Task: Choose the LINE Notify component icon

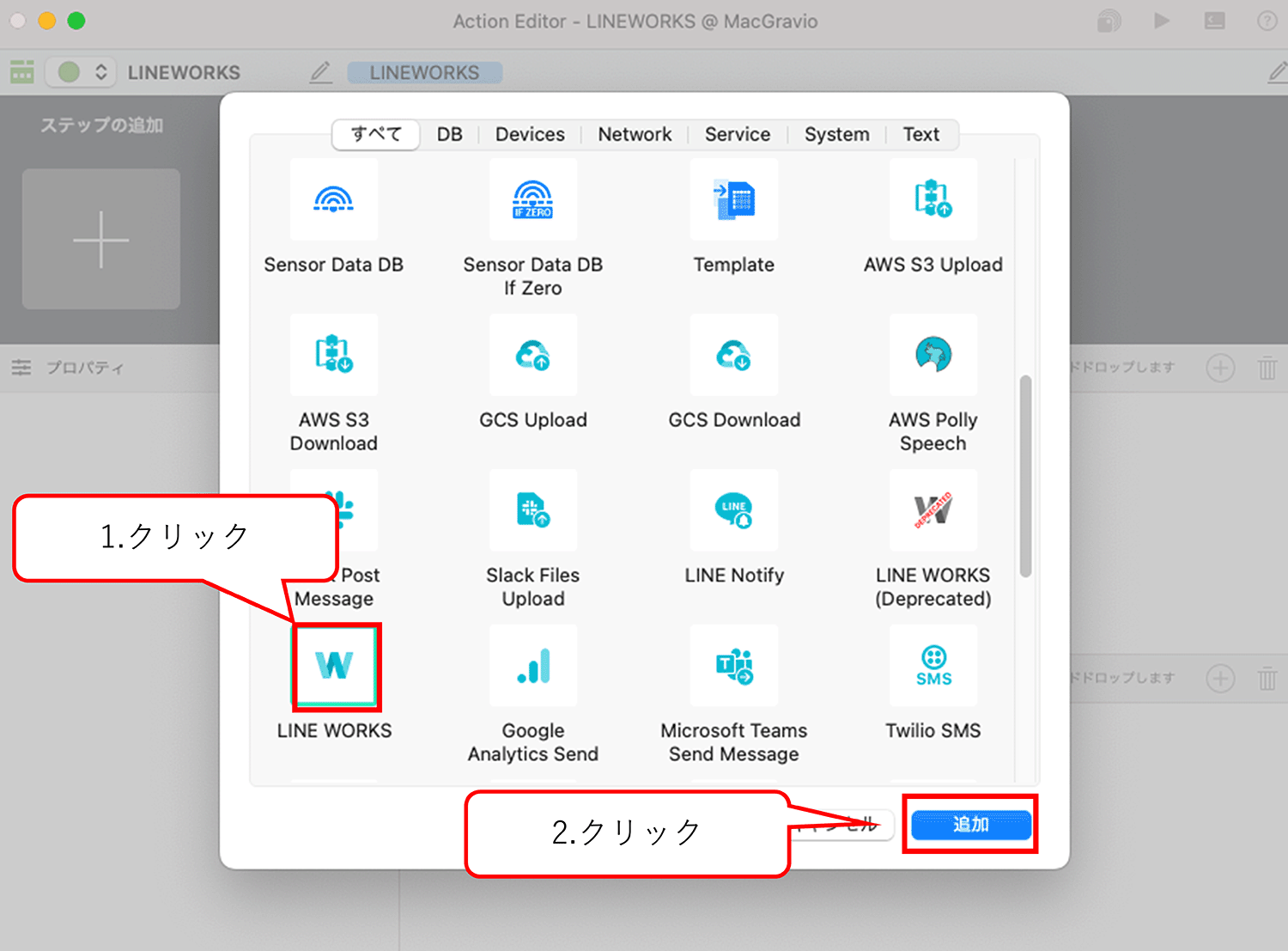Action: 733,509
